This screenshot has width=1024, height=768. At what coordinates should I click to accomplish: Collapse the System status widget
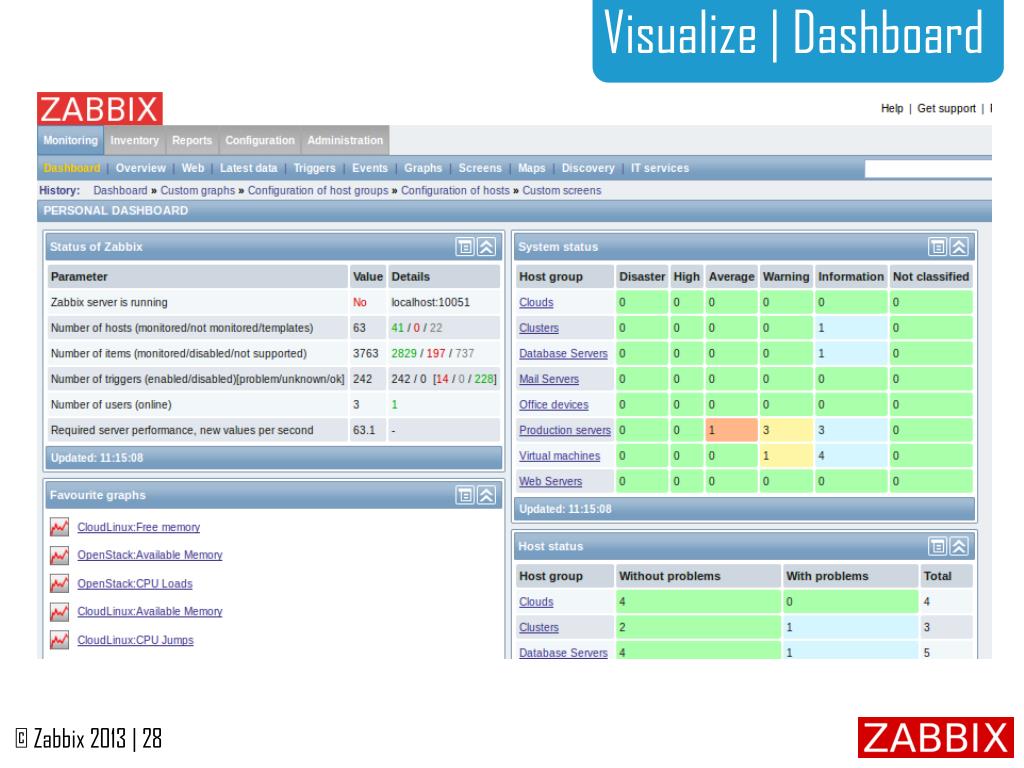[959, 247]
